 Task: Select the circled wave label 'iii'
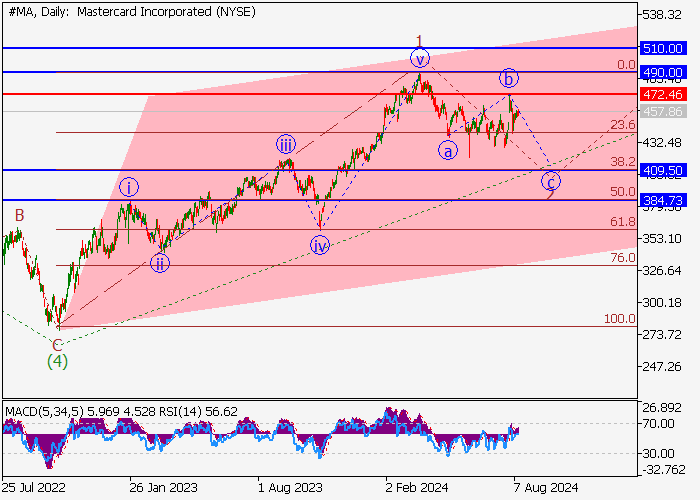coord(286,145)
